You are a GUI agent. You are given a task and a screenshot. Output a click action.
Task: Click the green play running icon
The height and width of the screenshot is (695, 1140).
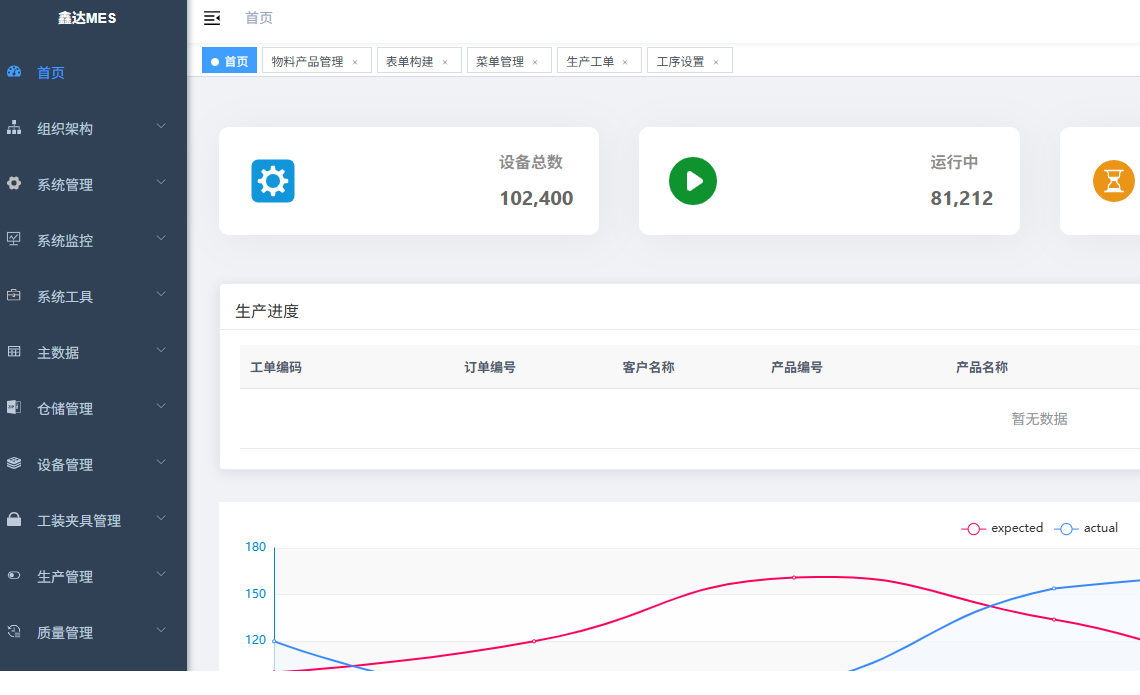pos(693,181)
